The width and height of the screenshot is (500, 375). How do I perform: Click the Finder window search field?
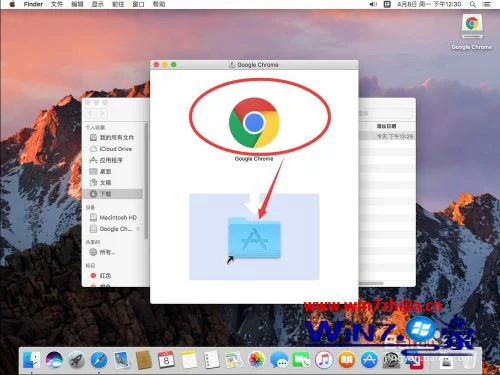tap(385, 114)
